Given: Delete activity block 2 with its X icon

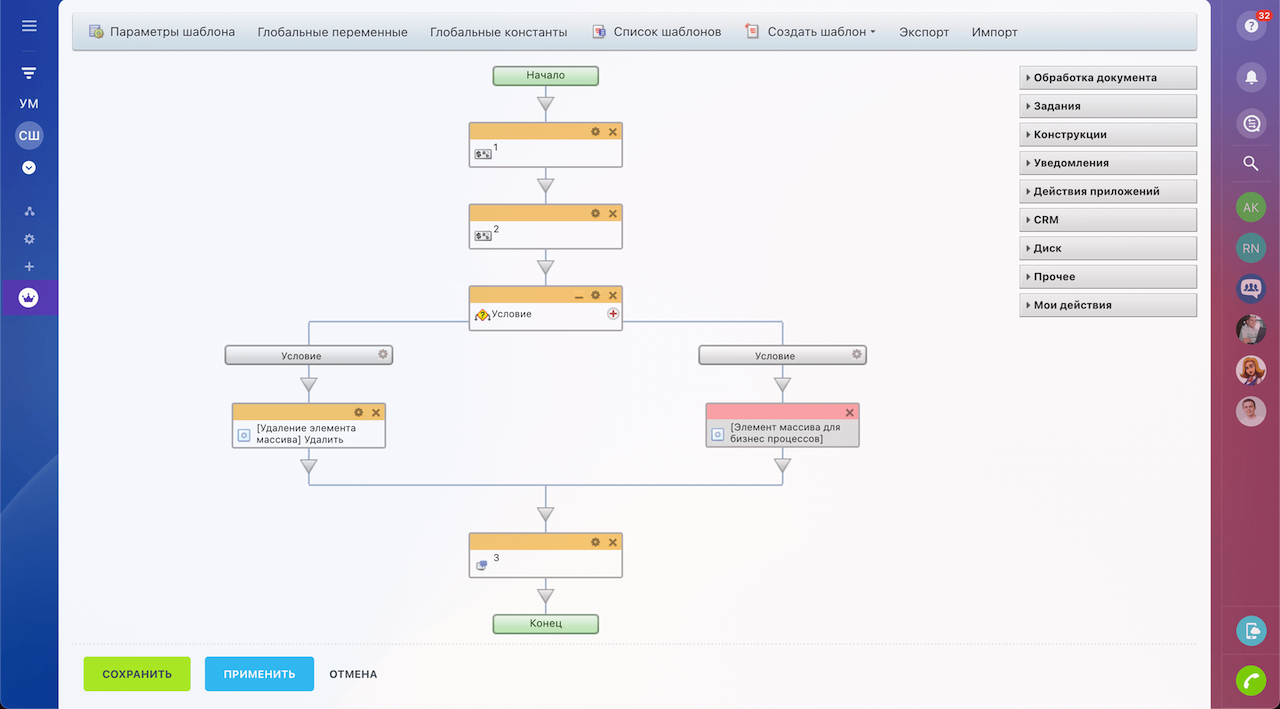Looking at the screenshot, I should tap(613, 214).
